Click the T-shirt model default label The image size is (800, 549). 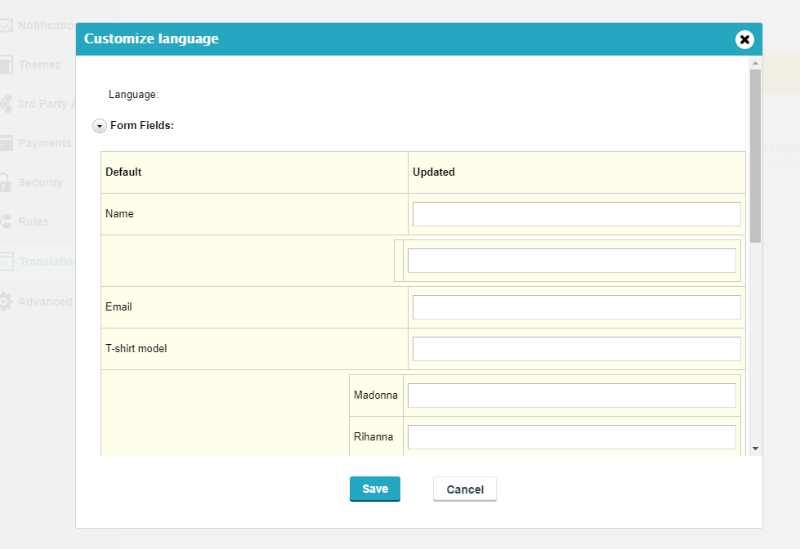[136, 348]
